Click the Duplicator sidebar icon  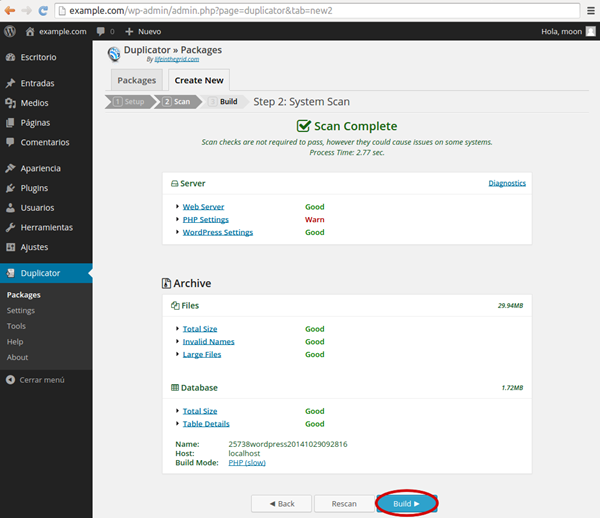click(10, 273)
